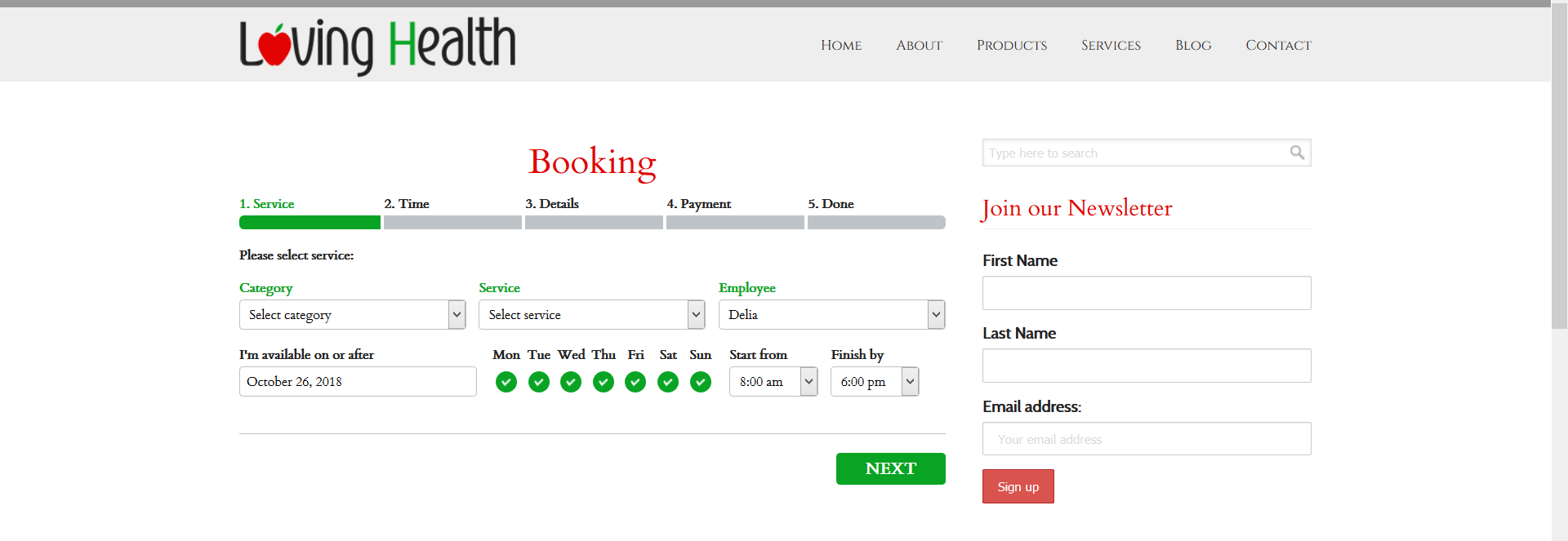Click the red Sign up button
This screenshot has height=541, width=1568.
[1018, 486]
